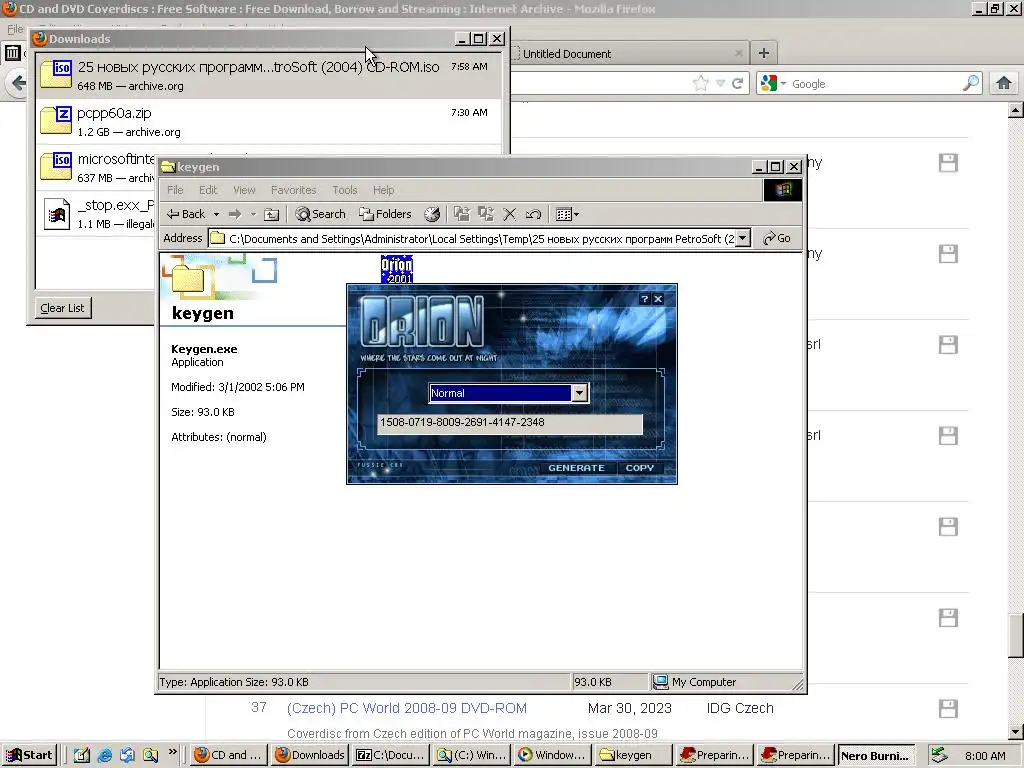This screenshot has width=1024, height=768.
Task: Open Back history dropdown arrow in Explorer
Action: 216,214
